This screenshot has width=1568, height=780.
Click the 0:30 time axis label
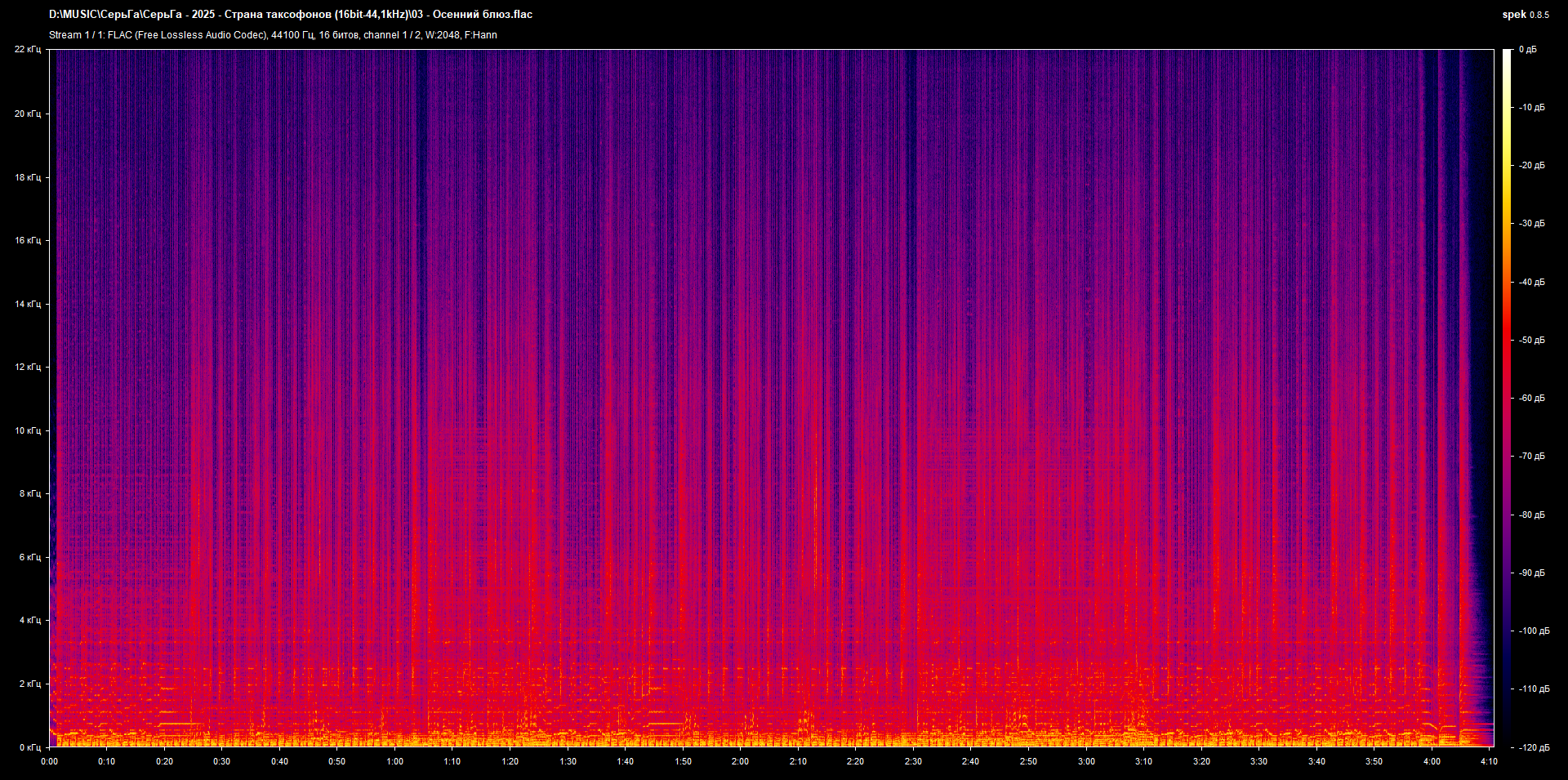click(x=222, y=761)
